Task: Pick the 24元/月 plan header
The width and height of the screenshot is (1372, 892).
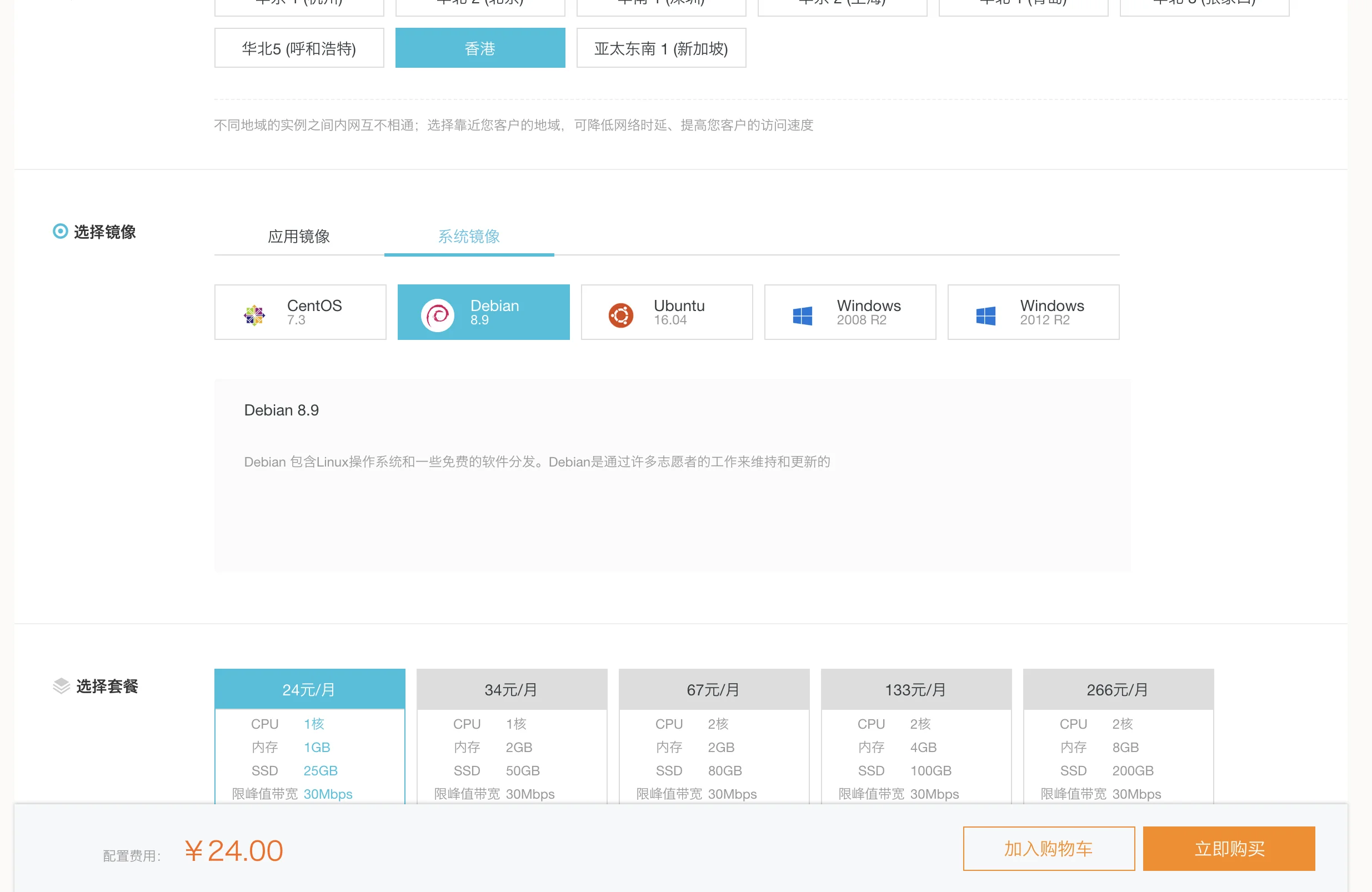Action: [x=309, y=689]
